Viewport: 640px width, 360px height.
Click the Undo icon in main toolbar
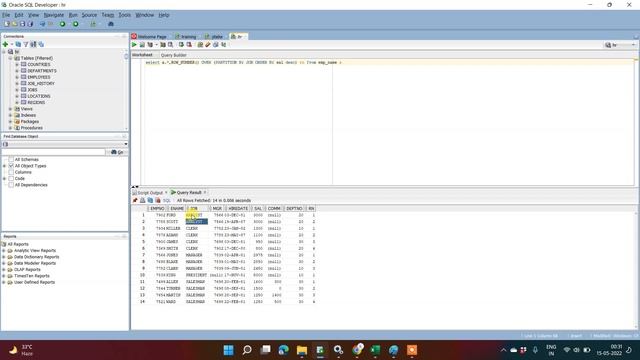tap(42, 24)
